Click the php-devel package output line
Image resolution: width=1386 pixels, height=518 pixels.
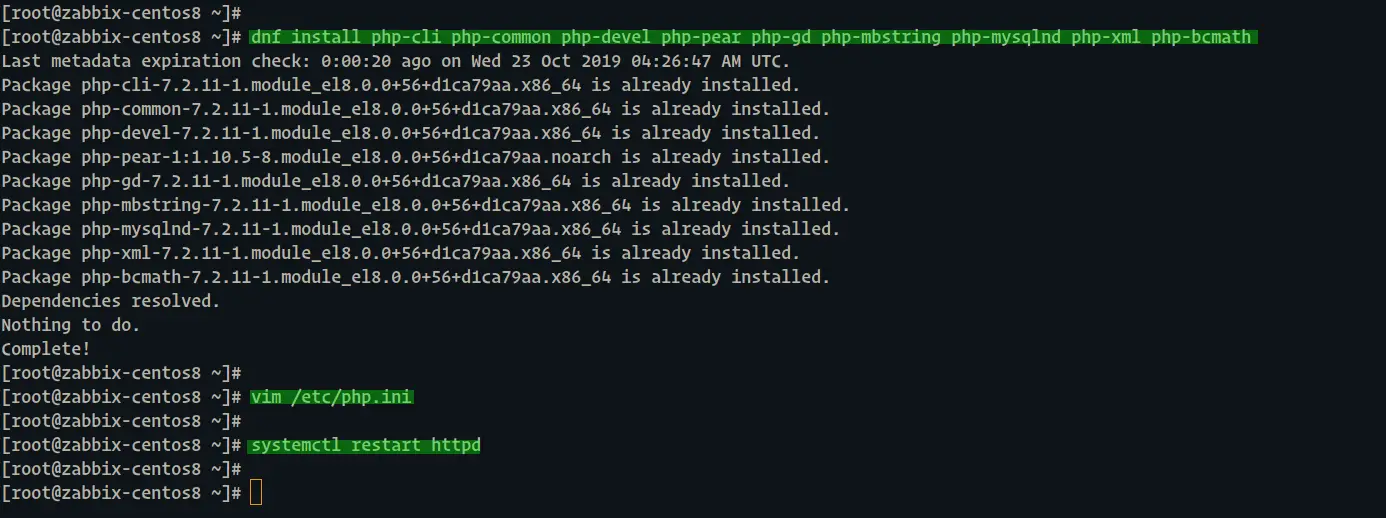[411, 133]
